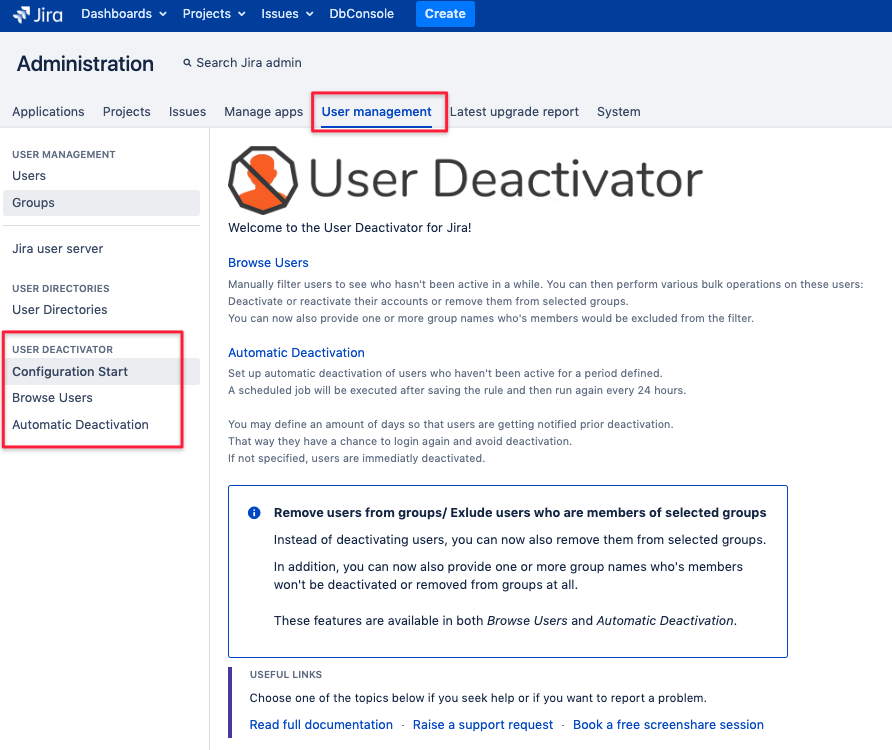Click the USER DIRECTORIES section label
The width and height of the screenshot is (892, 750).
coord(61,289)
